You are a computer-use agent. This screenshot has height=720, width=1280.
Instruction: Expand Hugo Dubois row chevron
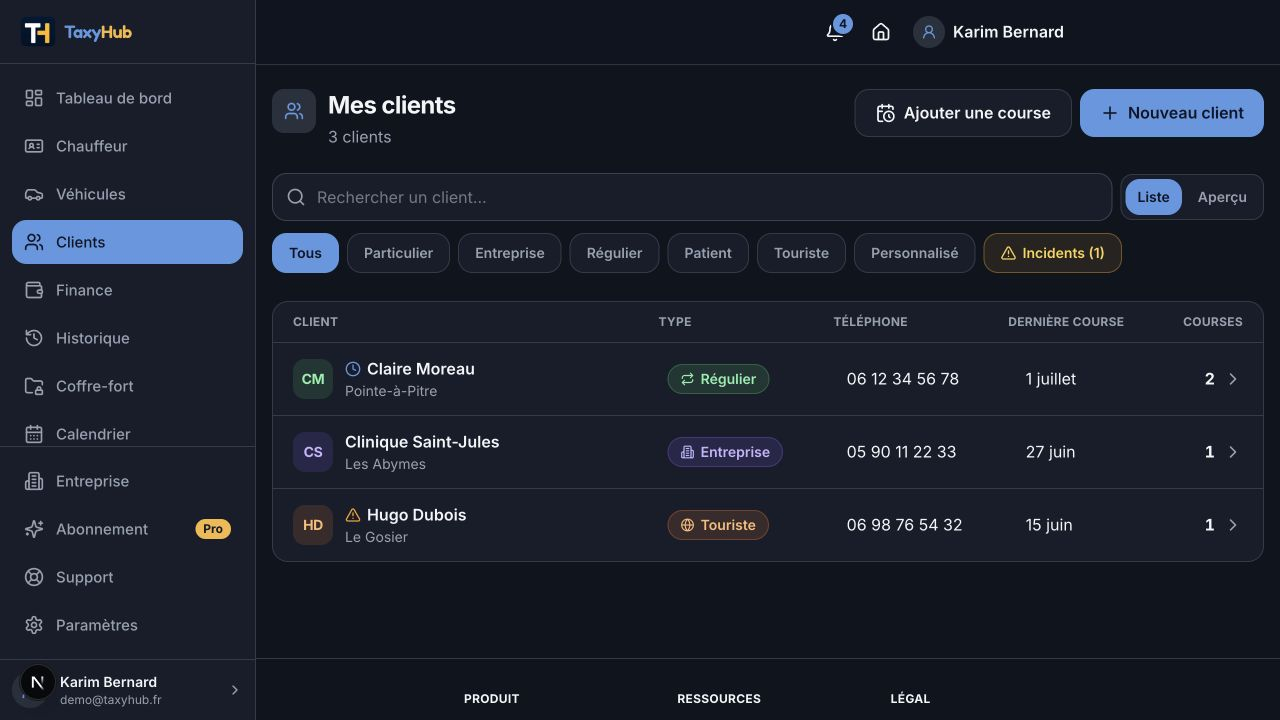coord(1233,525)
